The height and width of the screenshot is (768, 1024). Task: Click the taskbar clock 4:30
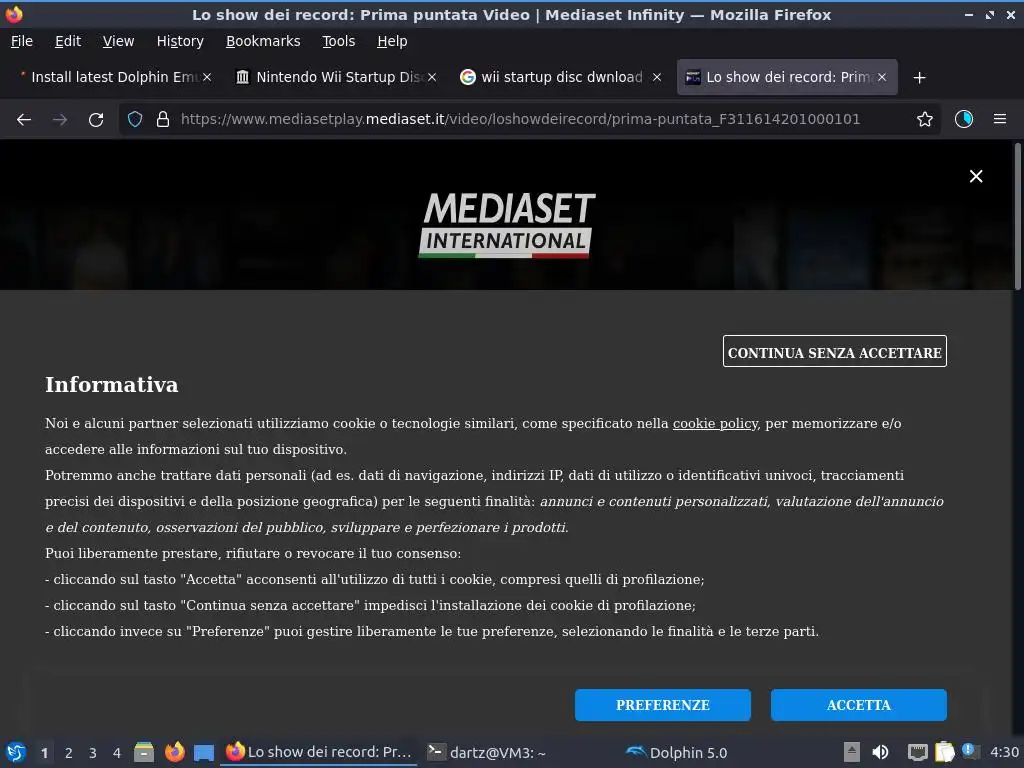[x=1004, y=752]
